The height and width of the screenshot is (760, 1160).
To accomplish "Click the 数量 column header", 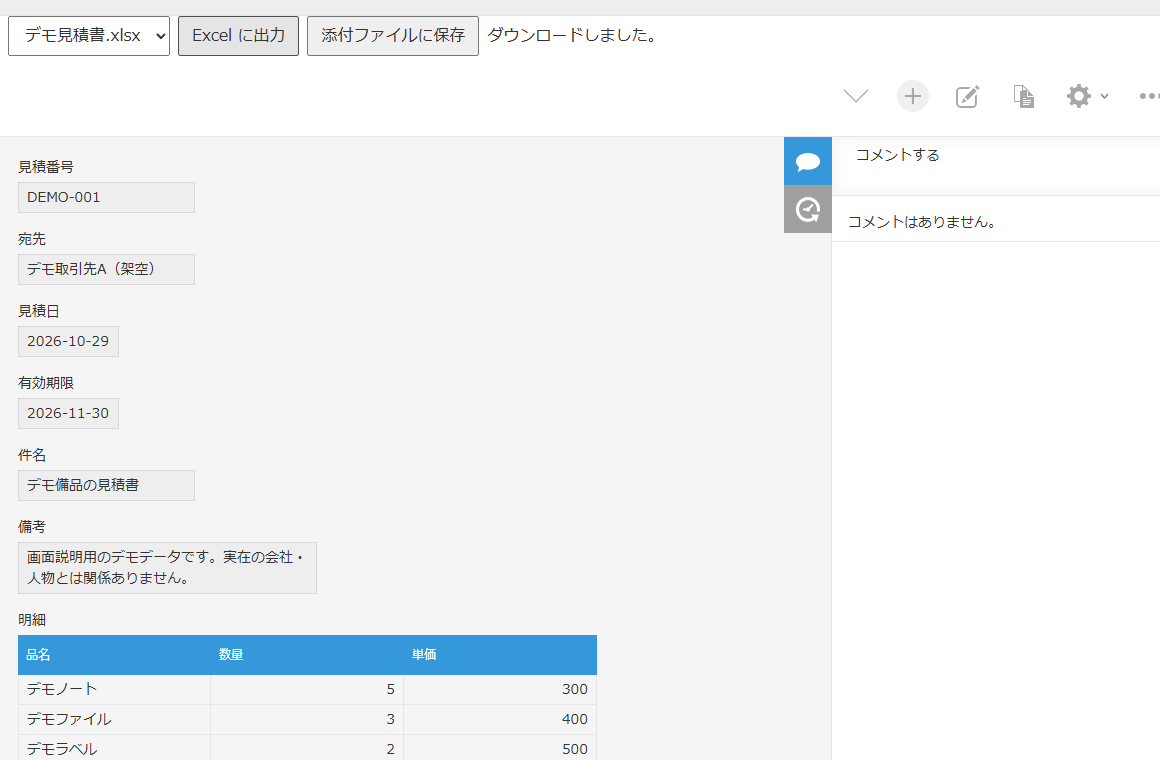I will (x=307, y=655).
